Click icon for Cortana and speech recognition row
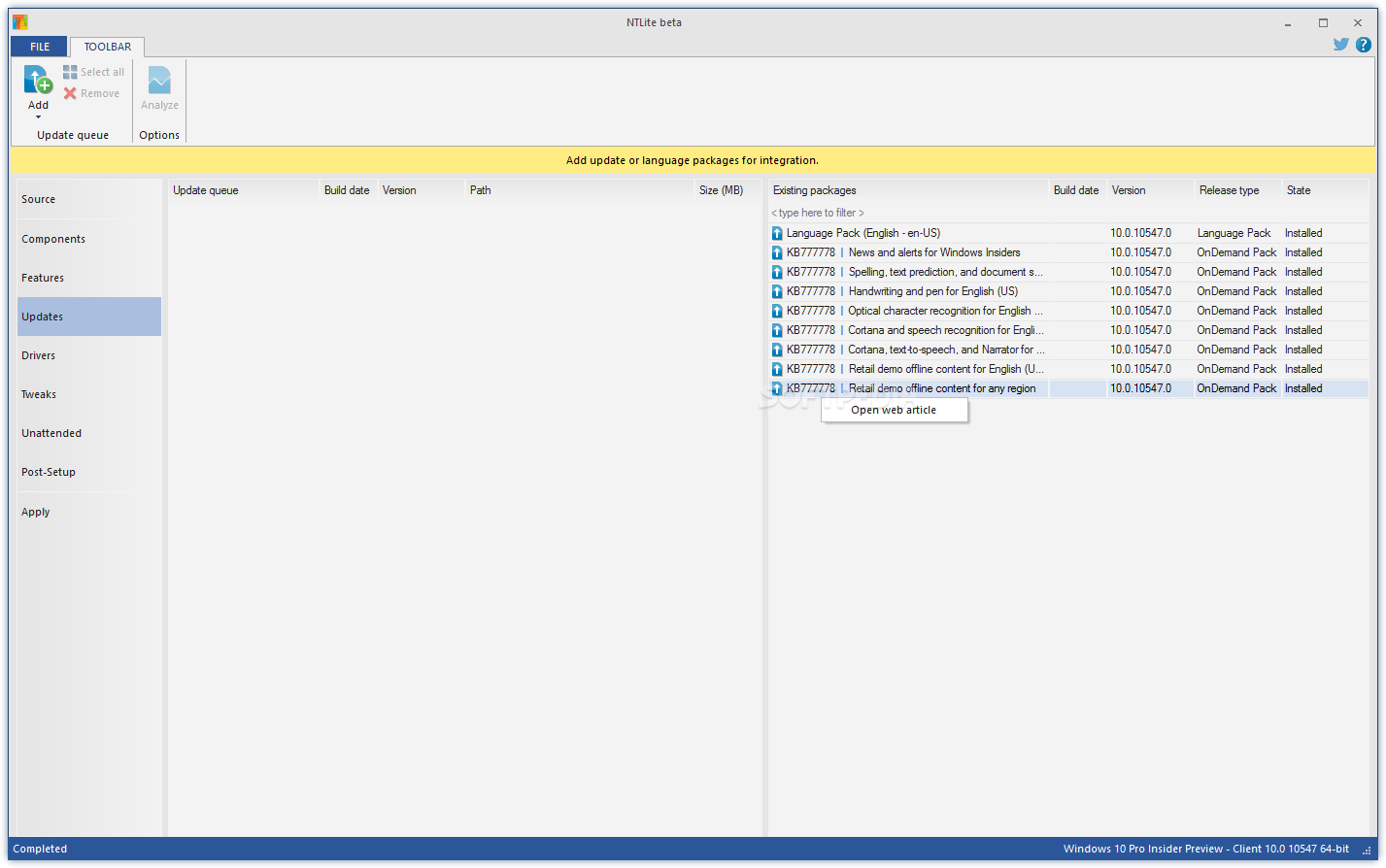The width and height of the screenshot is (1386, 868). click(777, 330)
